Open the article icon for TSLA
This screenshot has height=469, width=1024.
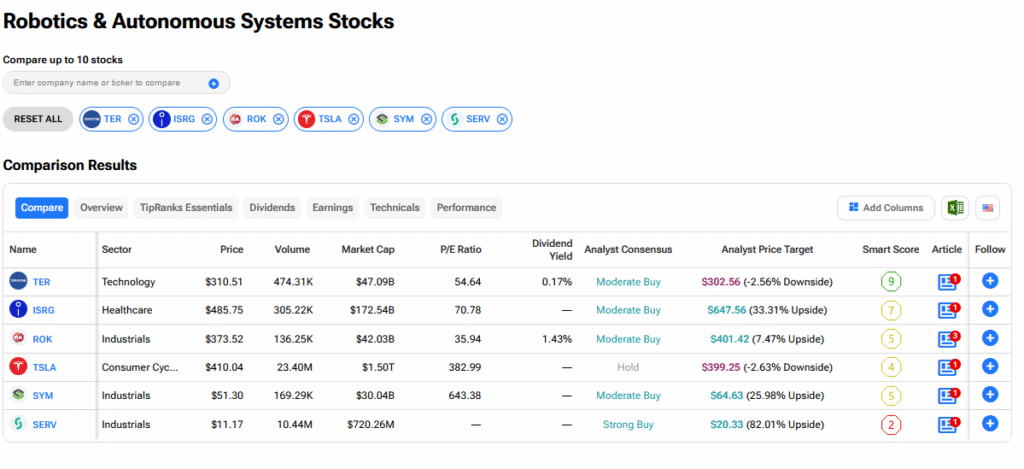(x=947, y=367)
